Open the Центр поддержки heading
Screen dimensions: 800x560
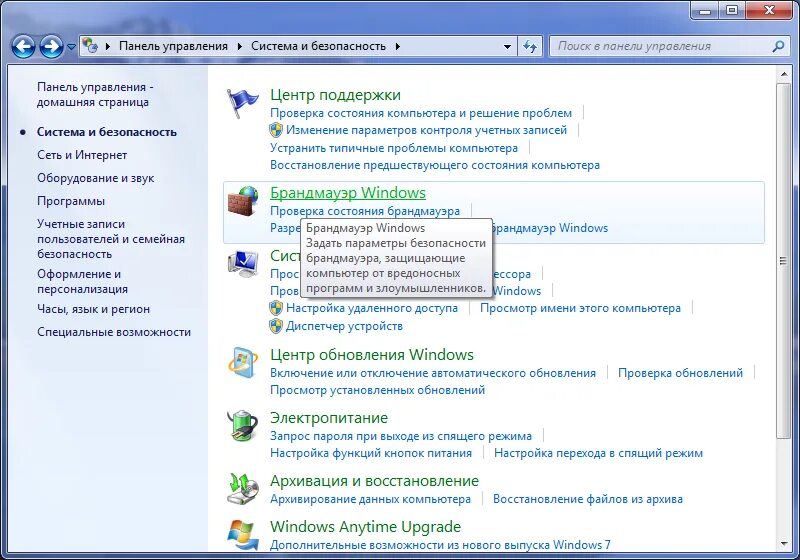[x=335, y=95]
